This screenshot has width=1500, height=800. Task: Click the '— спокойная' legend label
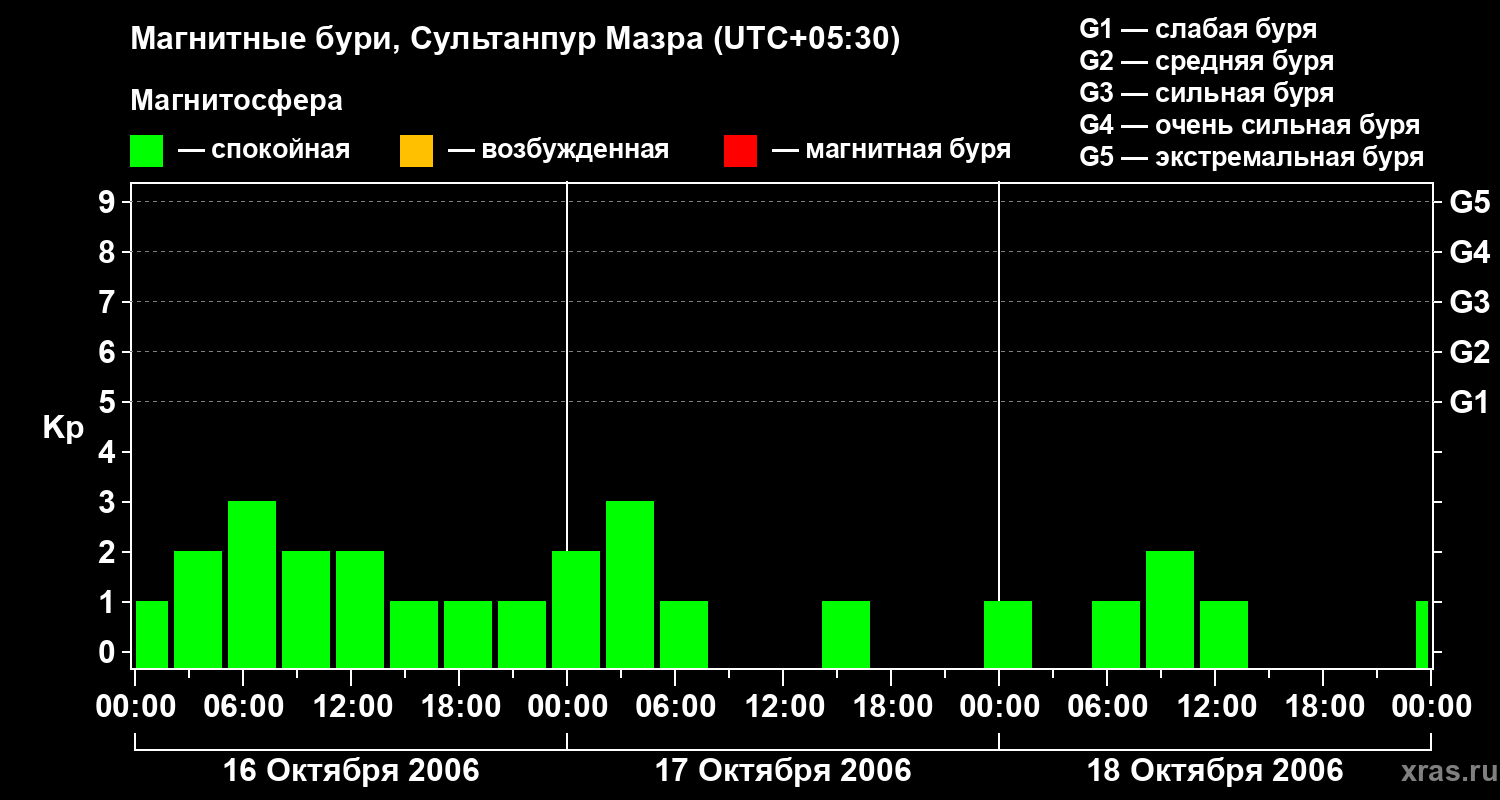(264, 150)
